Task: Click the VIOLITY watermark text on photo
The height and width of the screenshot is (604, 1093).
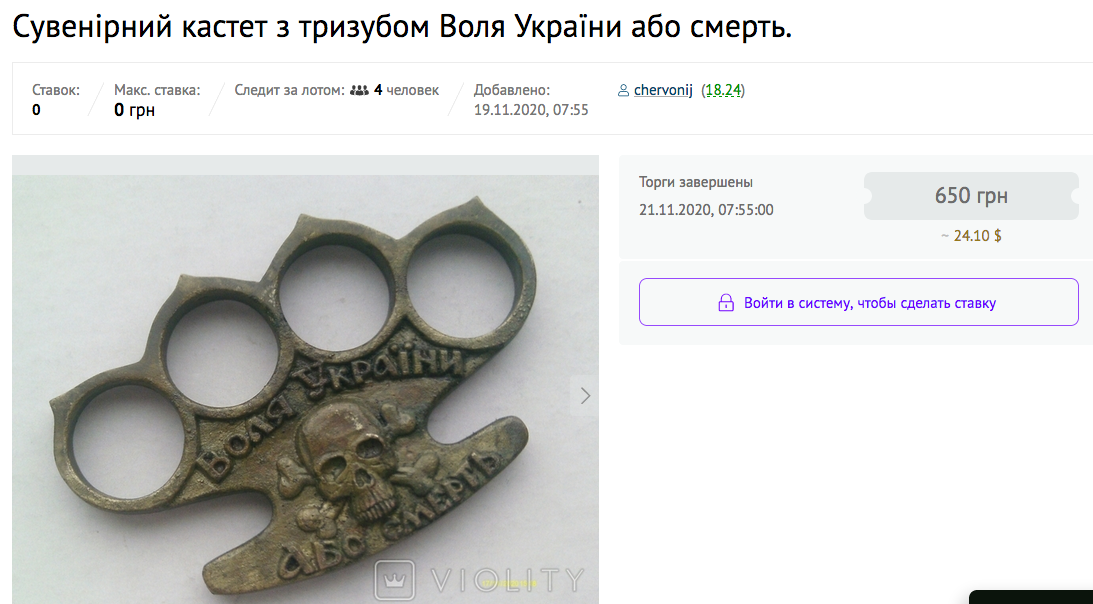Action: [x=507, y=580]
